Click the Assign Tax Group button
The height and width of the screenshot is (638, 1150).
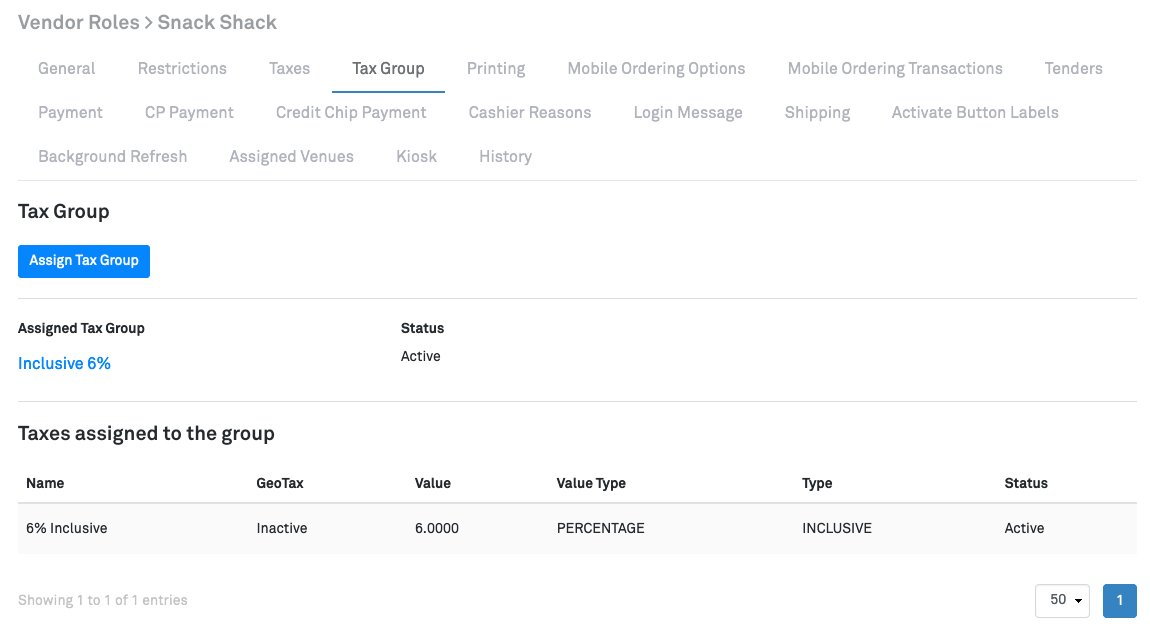click(x=84, y=261)
